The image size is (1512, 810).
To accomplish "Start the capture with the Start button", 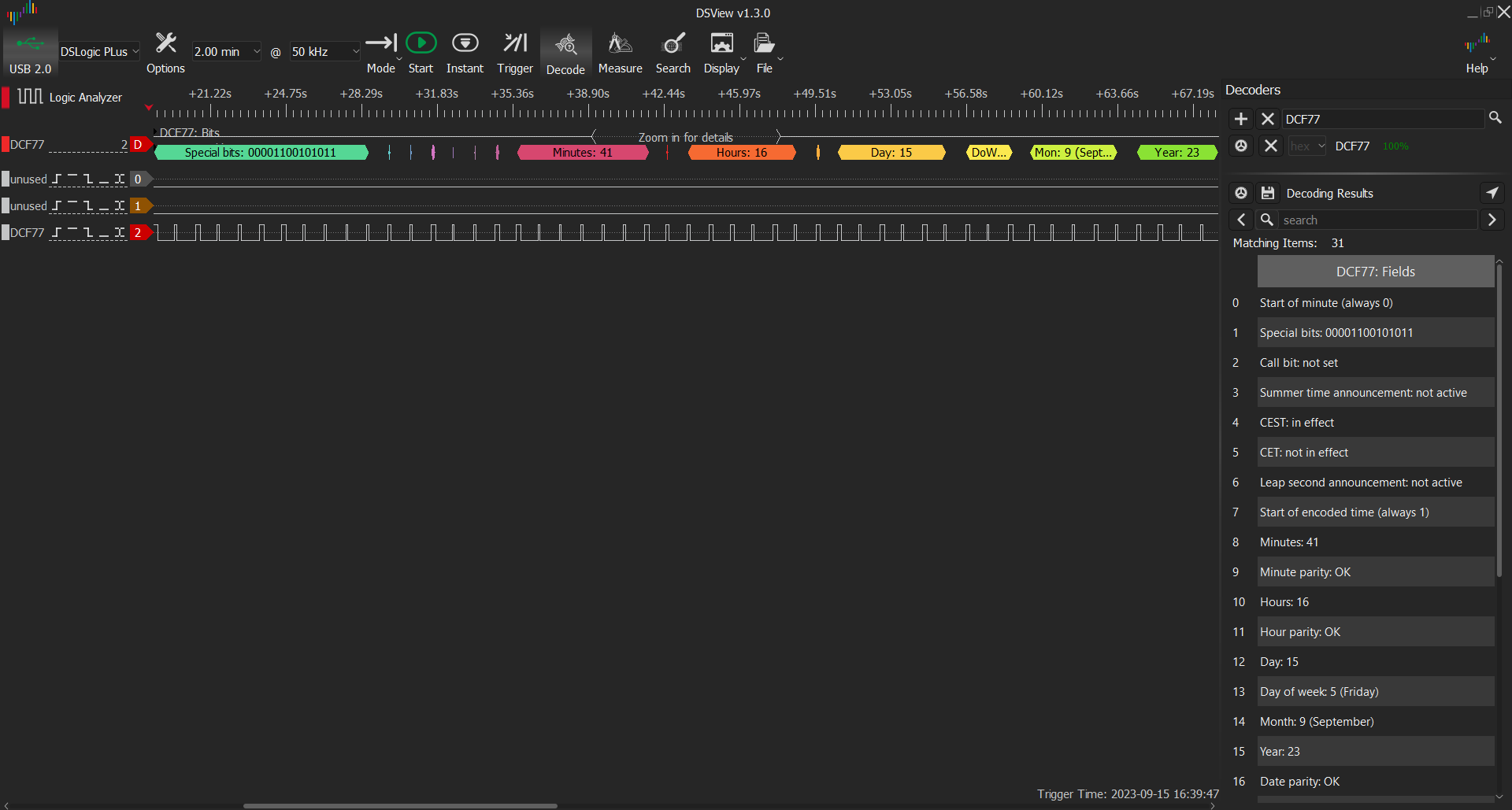I will [421, 53].
